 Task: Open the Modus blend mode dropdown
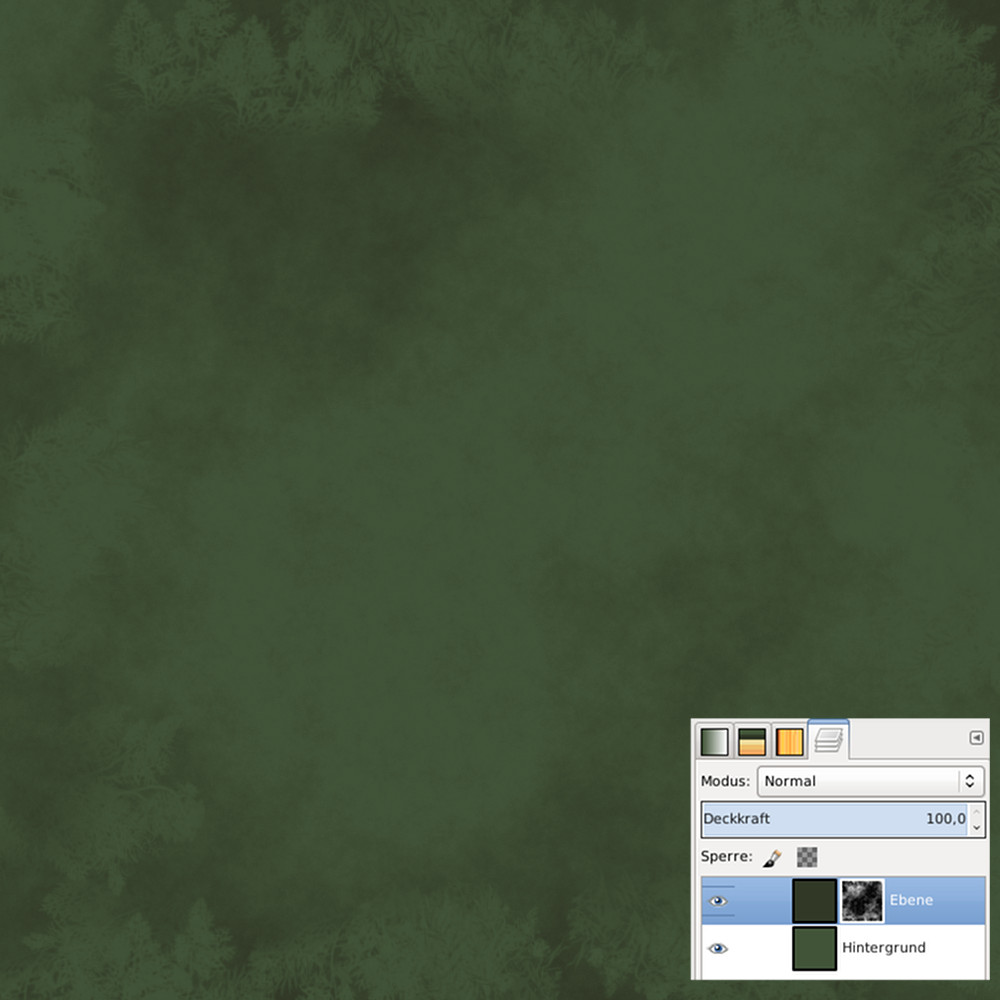click(x=870, y=781)
